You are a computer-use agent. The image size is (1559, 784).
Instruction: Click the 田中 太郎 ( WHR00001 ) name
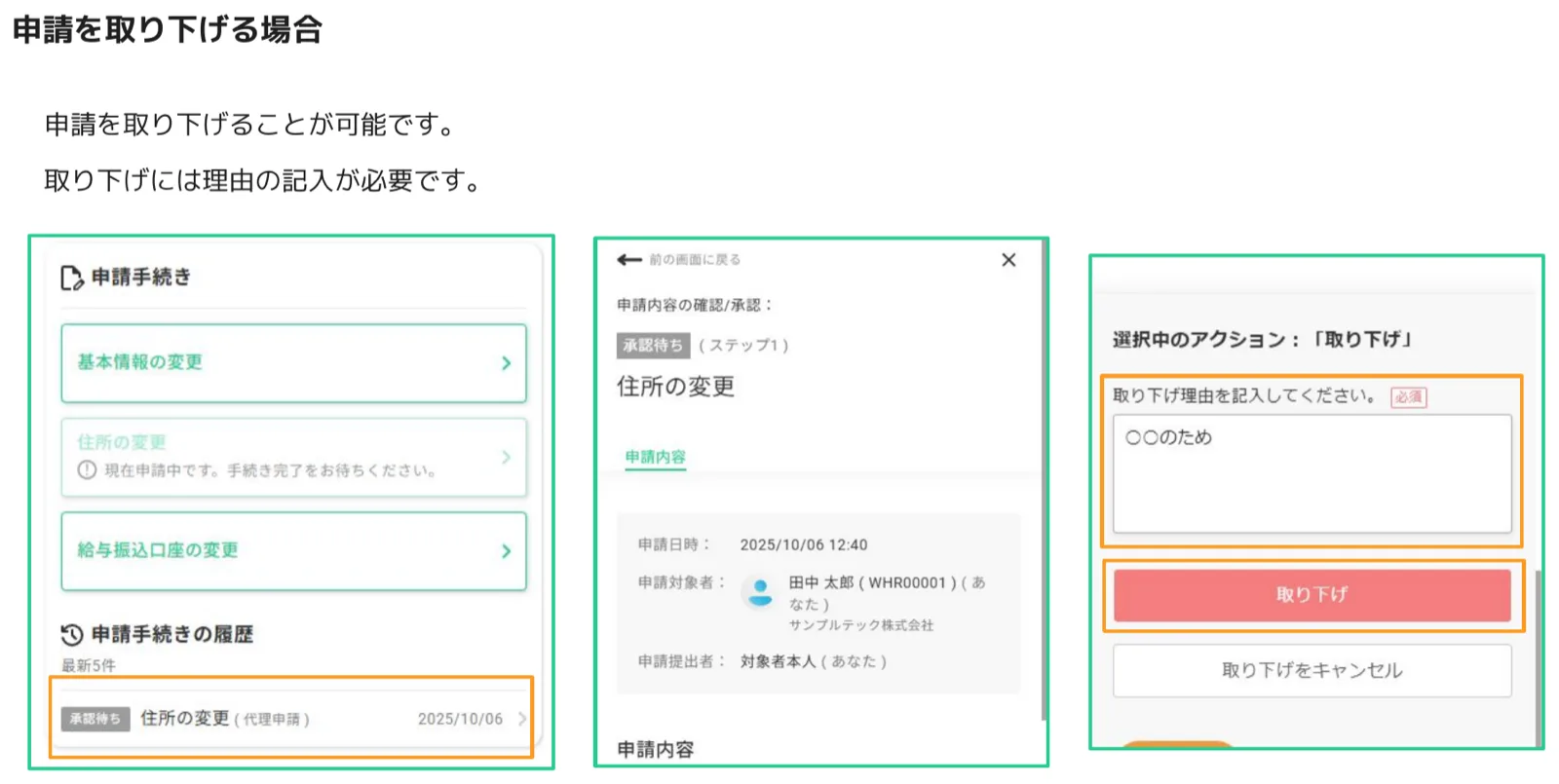coord(873,582)
